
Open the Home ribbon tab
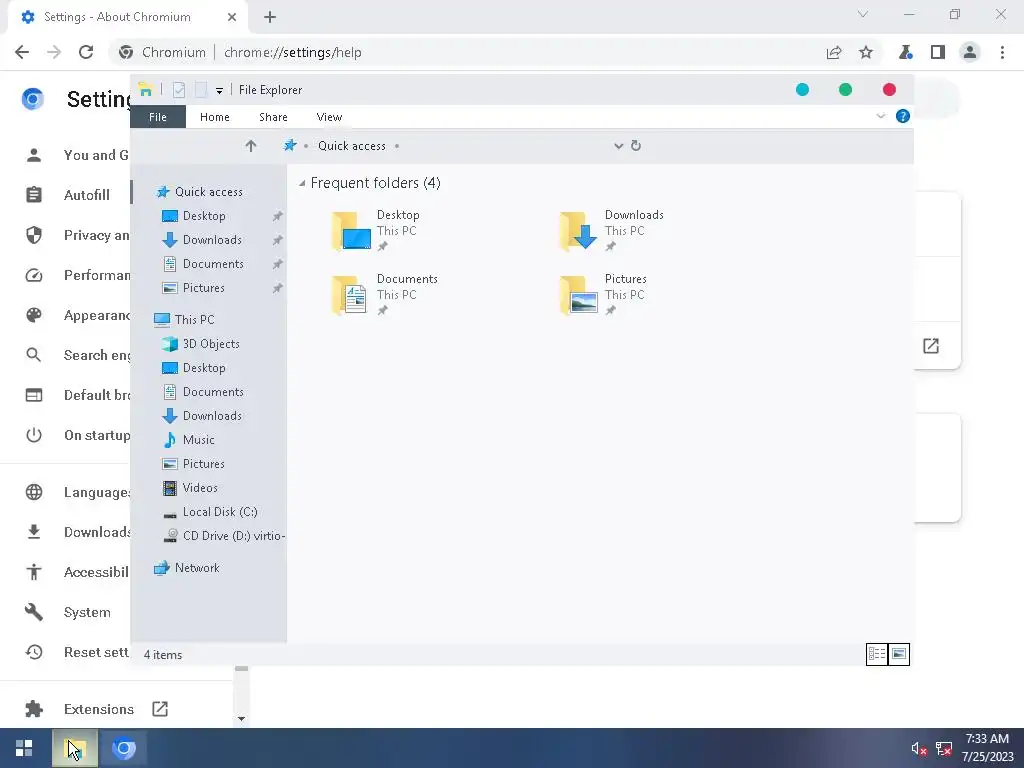click(x=215, y=117)
